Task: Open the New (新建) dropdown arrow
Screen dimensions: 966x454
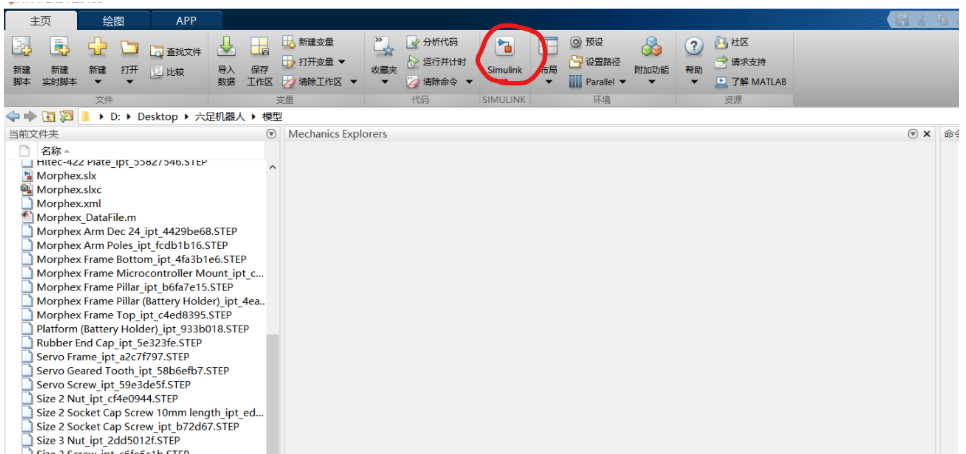Action: (x=97, y=81)
